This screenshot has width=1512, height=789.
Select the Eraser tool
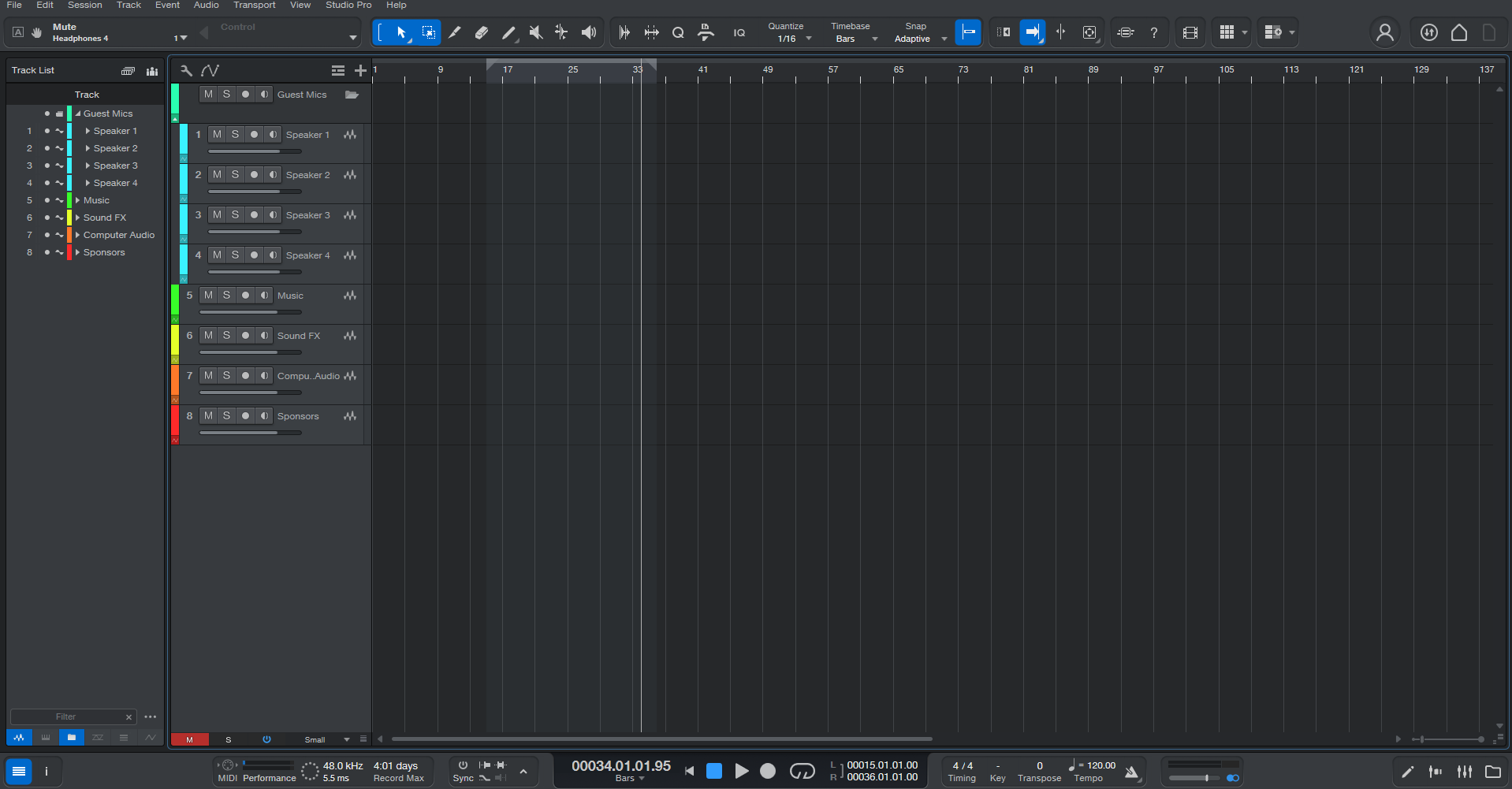[x=482, y=32]
